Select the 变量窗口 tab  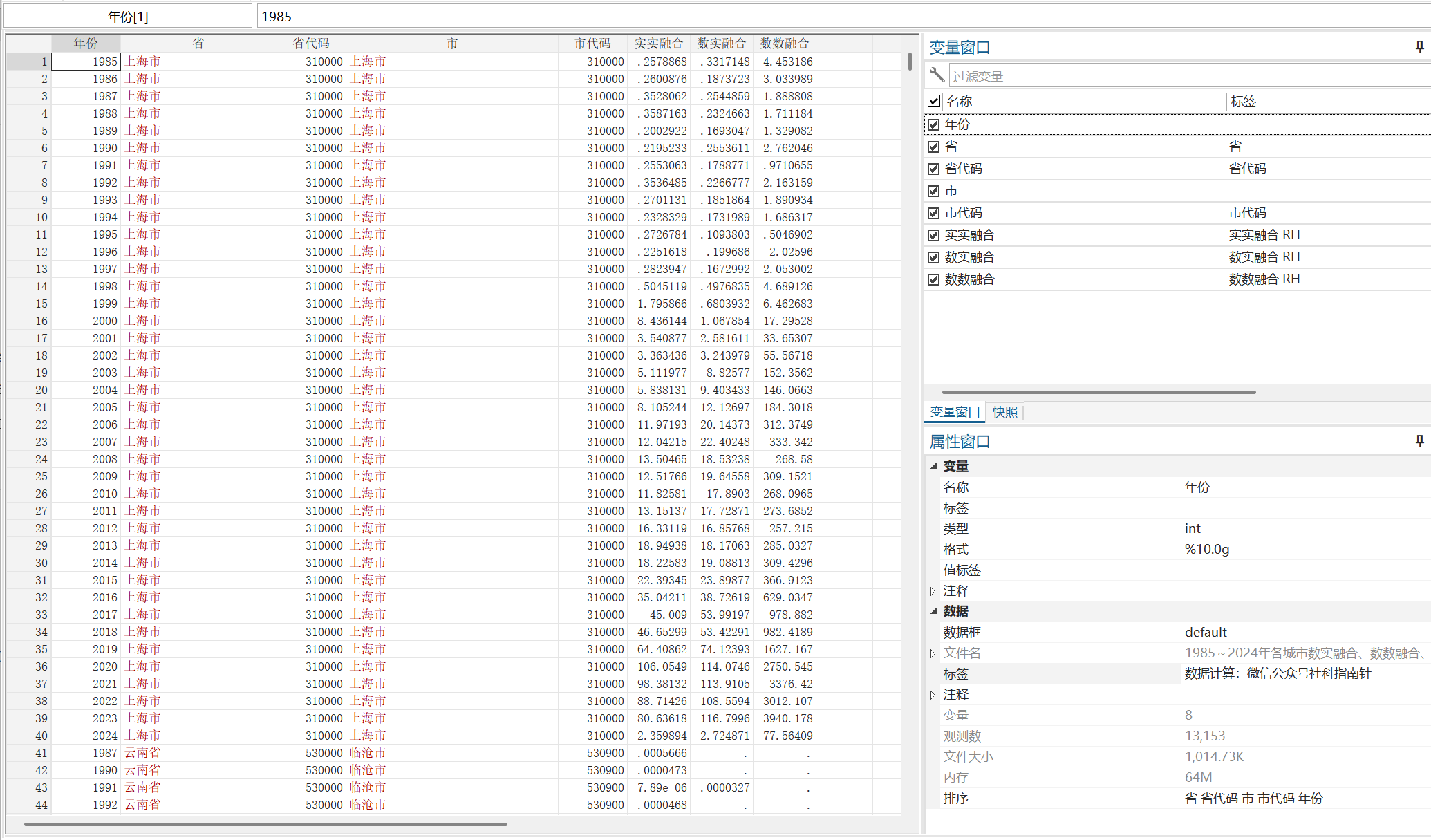955,412
